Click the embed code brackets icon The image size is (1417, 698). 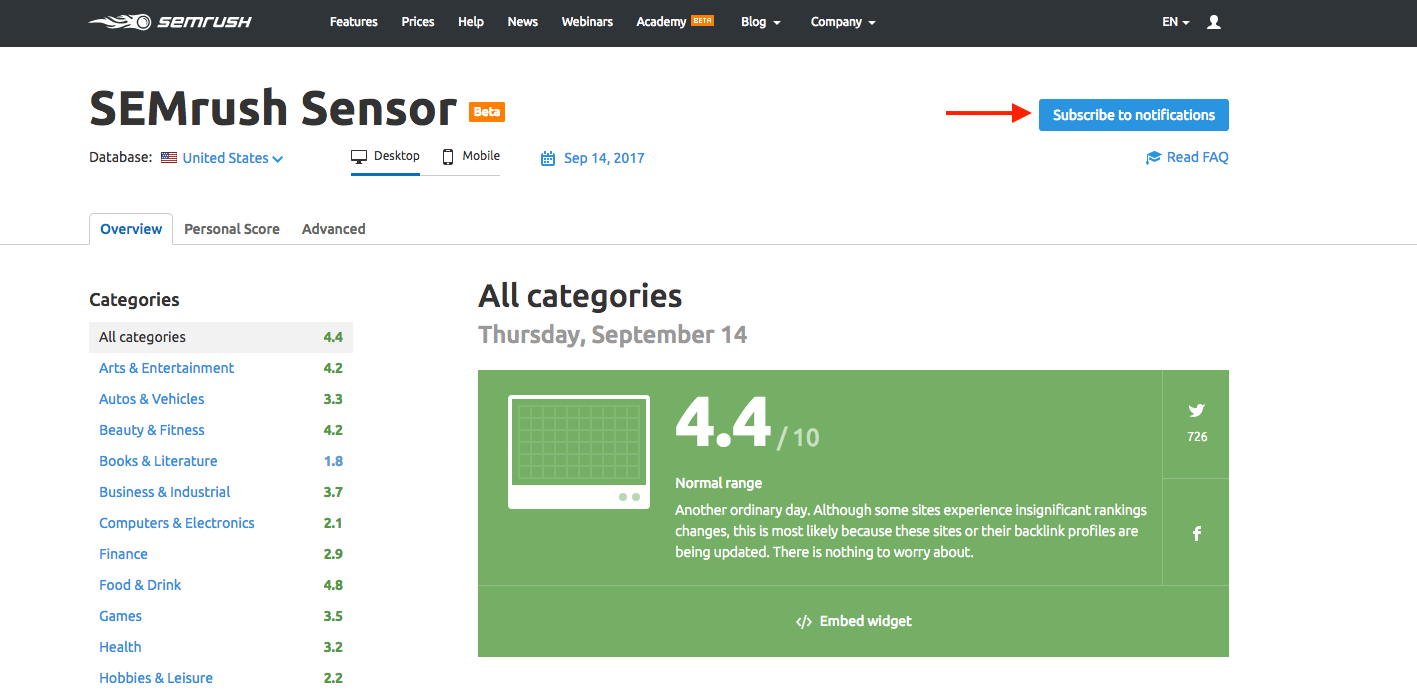coord(803,622)
